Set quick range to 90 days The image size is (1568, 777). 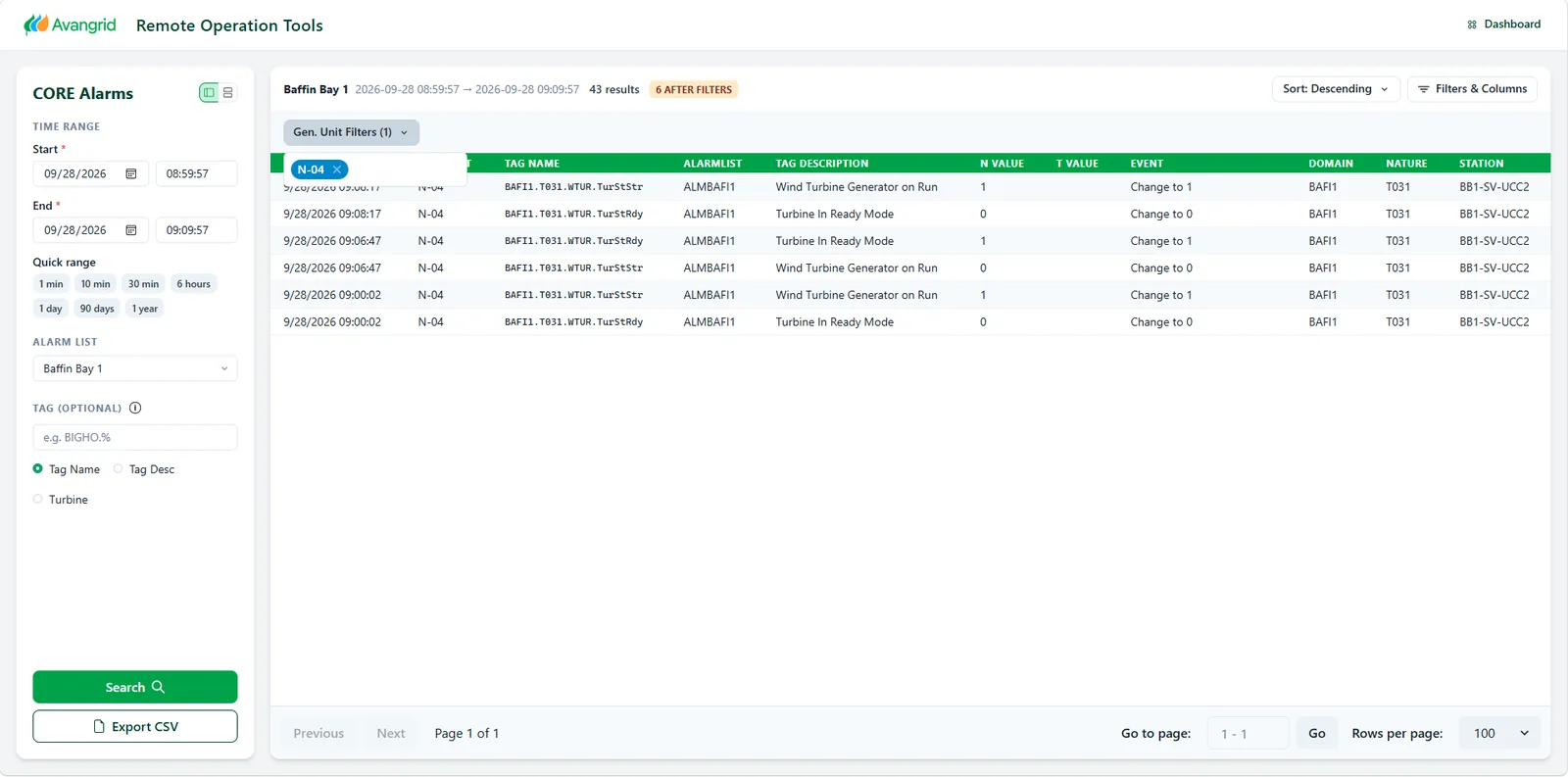[x=97, y=309]
